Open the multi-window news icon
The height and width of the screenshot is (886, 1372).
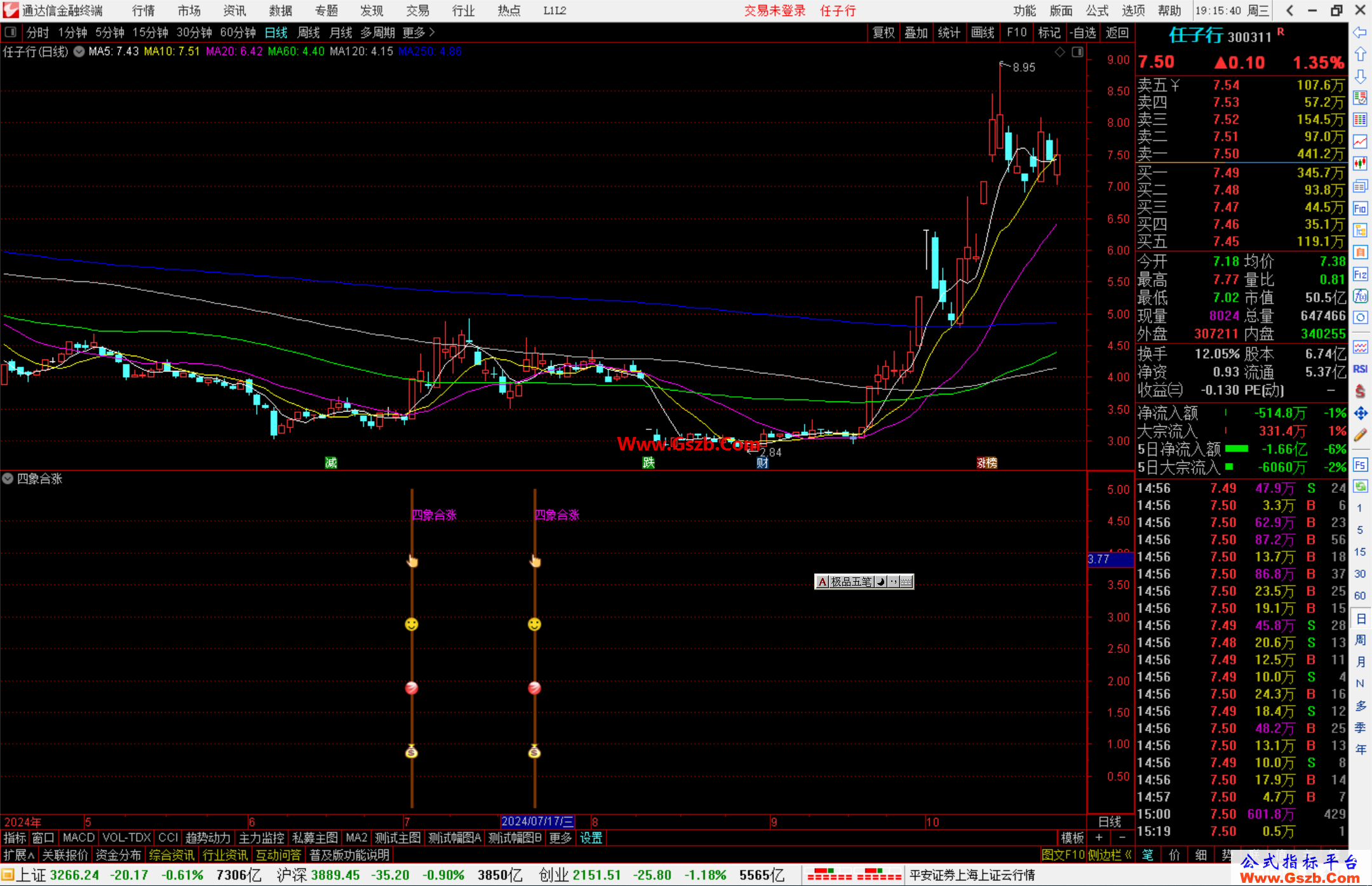tap(1360, 186)
